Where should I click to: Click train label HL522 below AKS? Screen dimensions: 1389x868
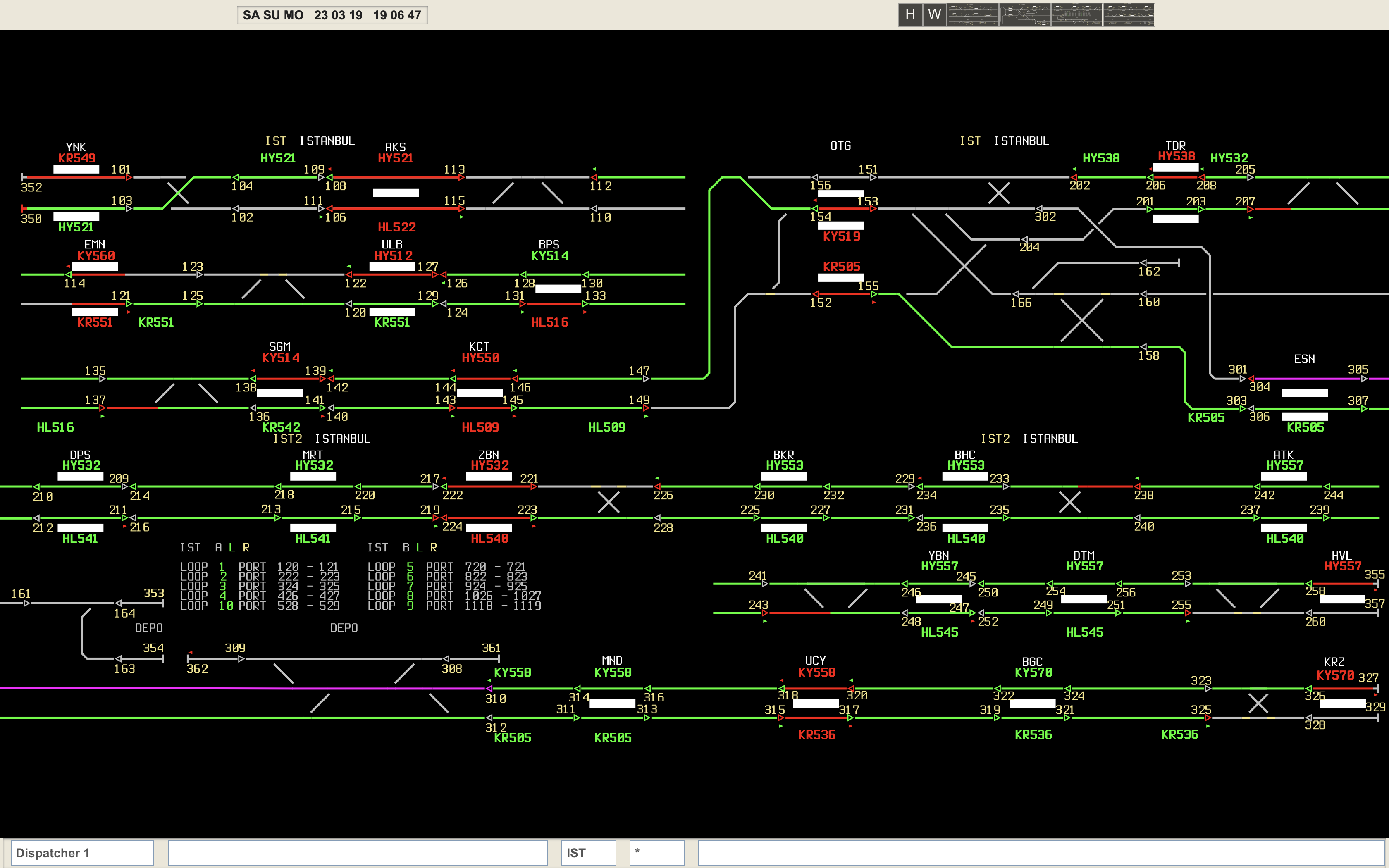pyautogui.click(x=396, y=227)
